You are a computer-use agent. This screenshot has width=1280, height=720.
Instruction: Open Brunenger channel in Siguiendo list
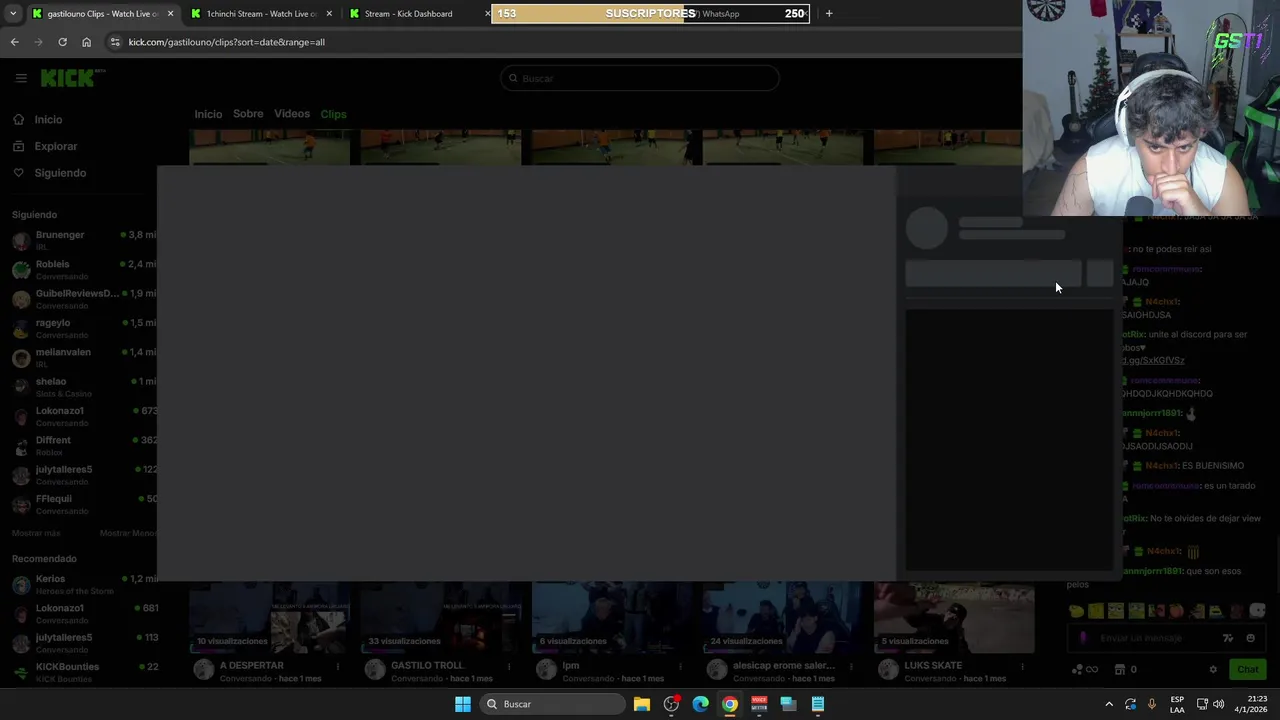pos(83,240)
